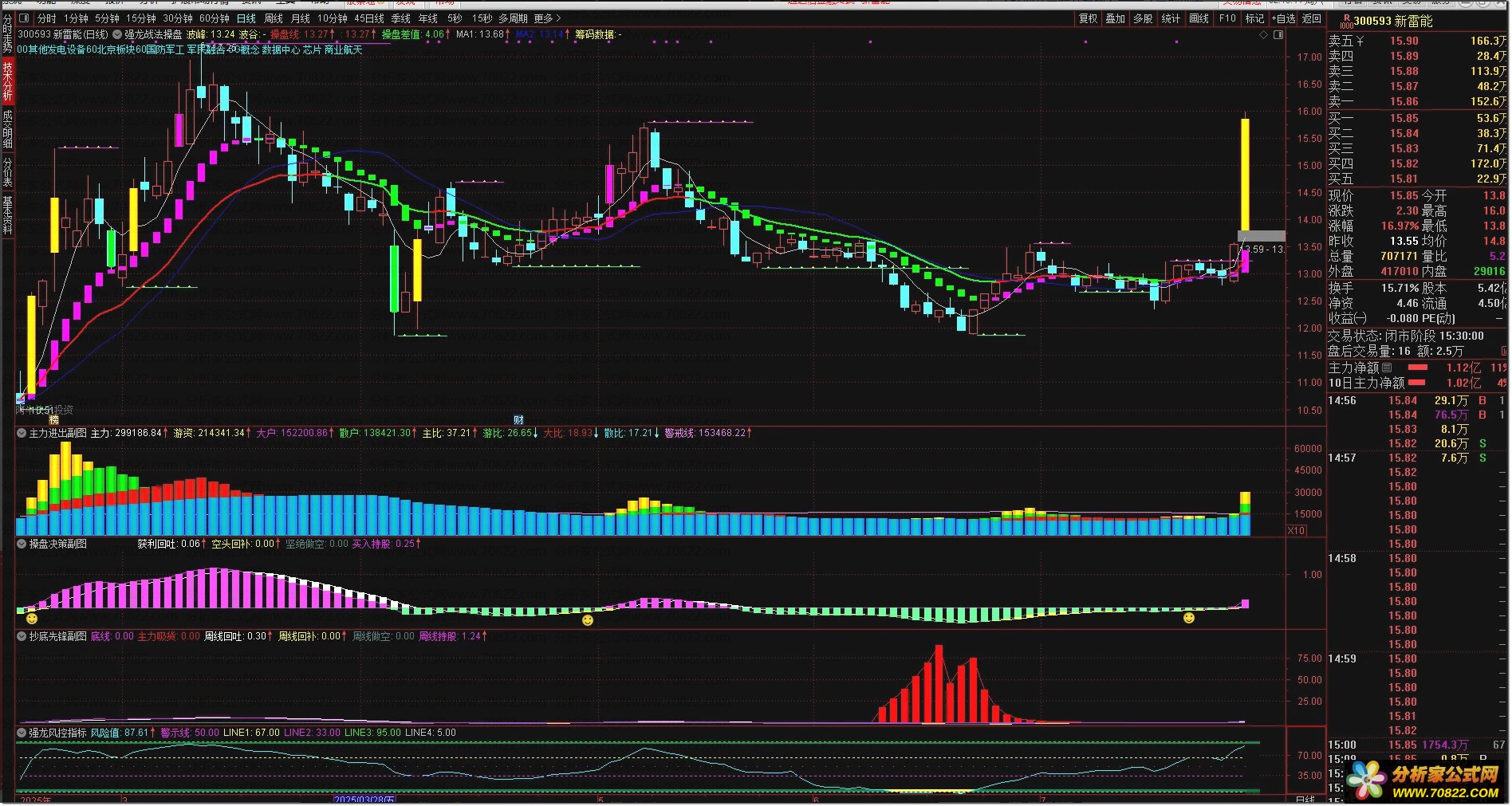Expand the 更多 periods menu
Image resolution: width=1512 pixels, height=806 pixels.
click(547, 18)
